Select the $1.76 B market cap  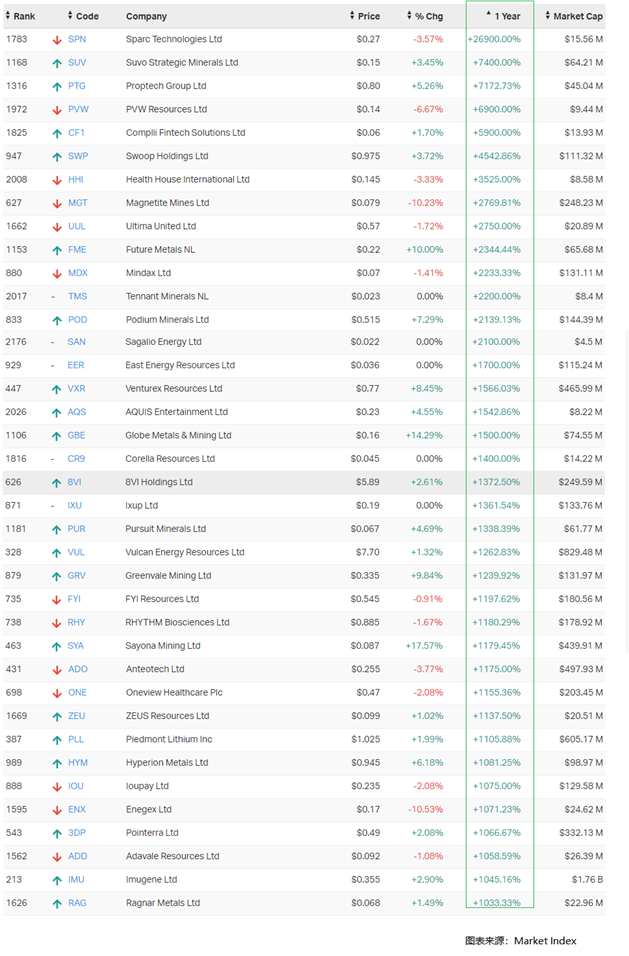(588, 880)
